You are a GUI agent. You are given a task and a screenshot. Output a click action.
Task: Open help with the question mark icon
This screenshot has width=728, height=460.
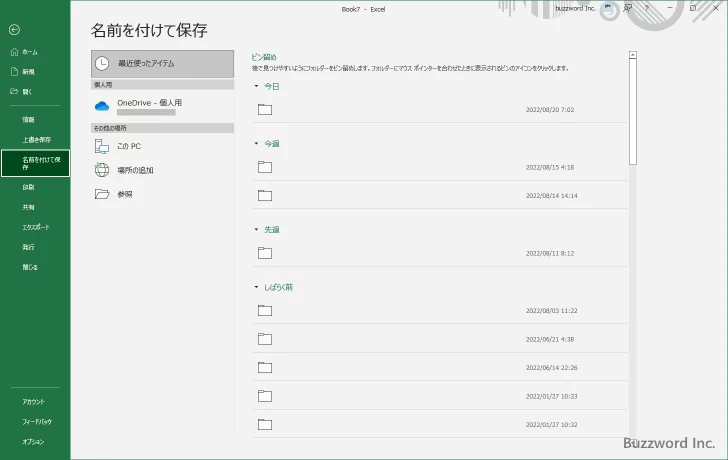647,8
